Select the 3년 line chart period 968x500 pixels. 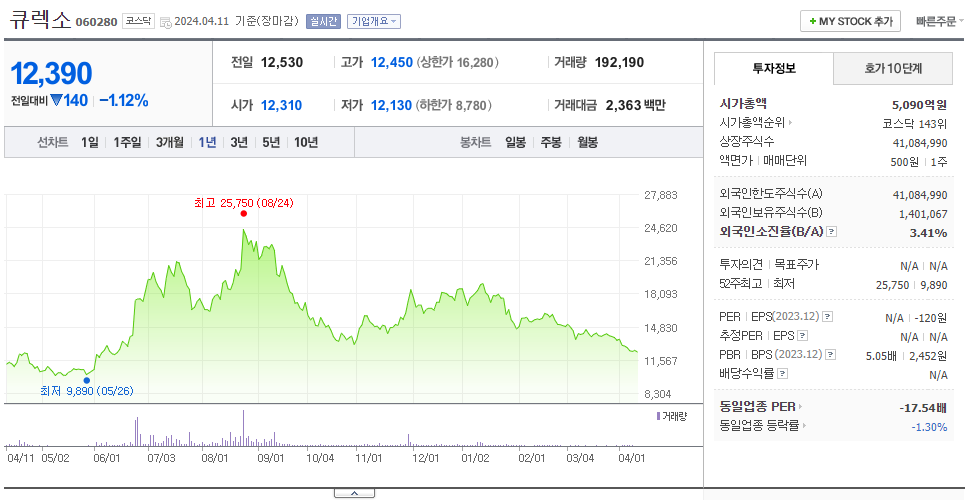click(239, 143)
